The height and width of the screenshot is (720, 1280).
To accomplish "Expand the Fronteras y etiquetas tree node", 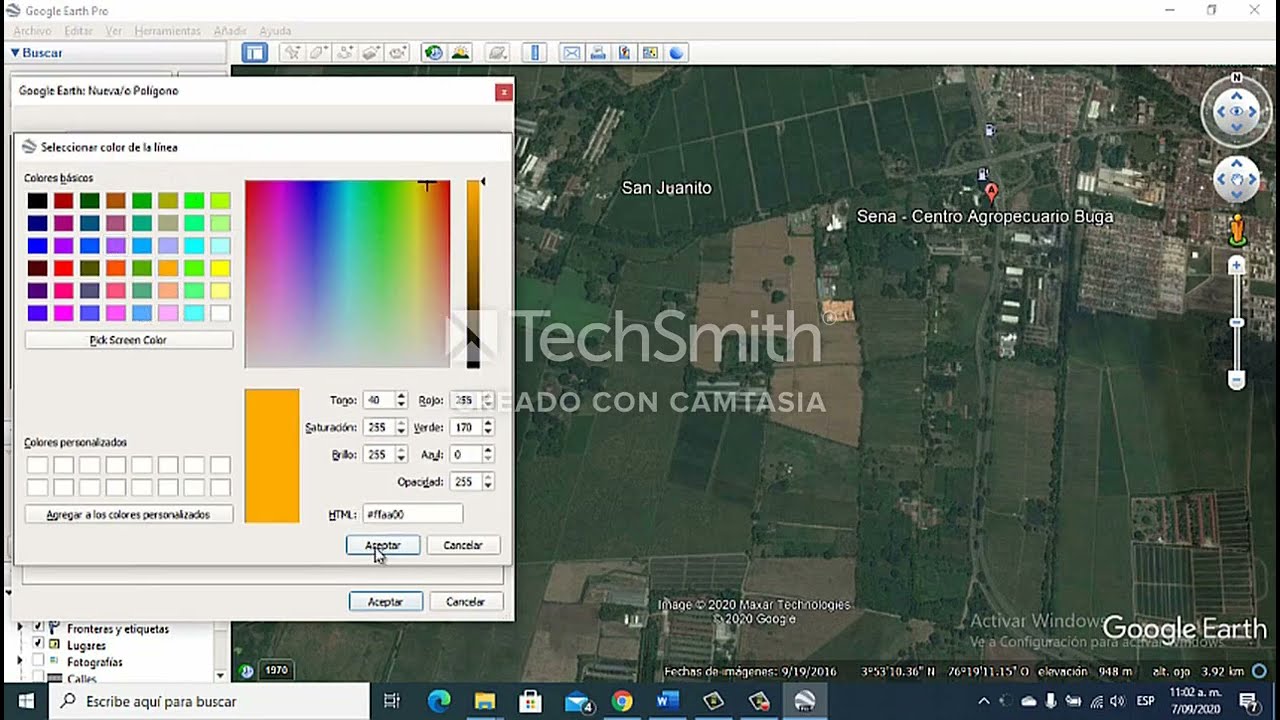I will [x=20, y=629].
